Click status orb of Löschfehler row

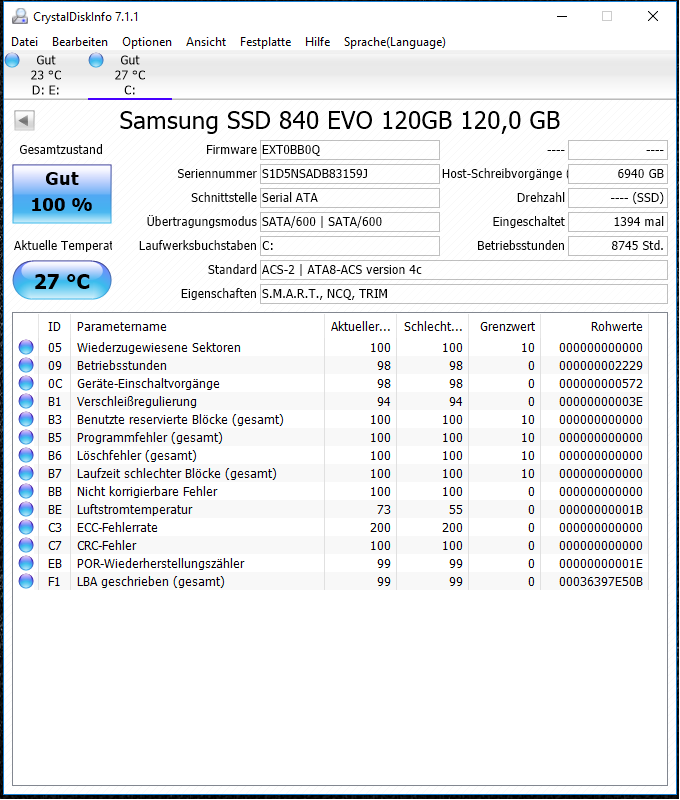[x=26, y=455]
